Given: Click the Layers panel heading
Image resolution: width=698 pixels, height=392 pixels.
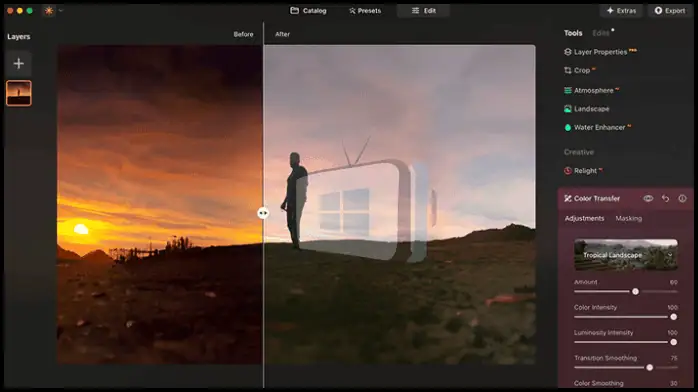Looking at the screenshot, I should click(19, 36).
